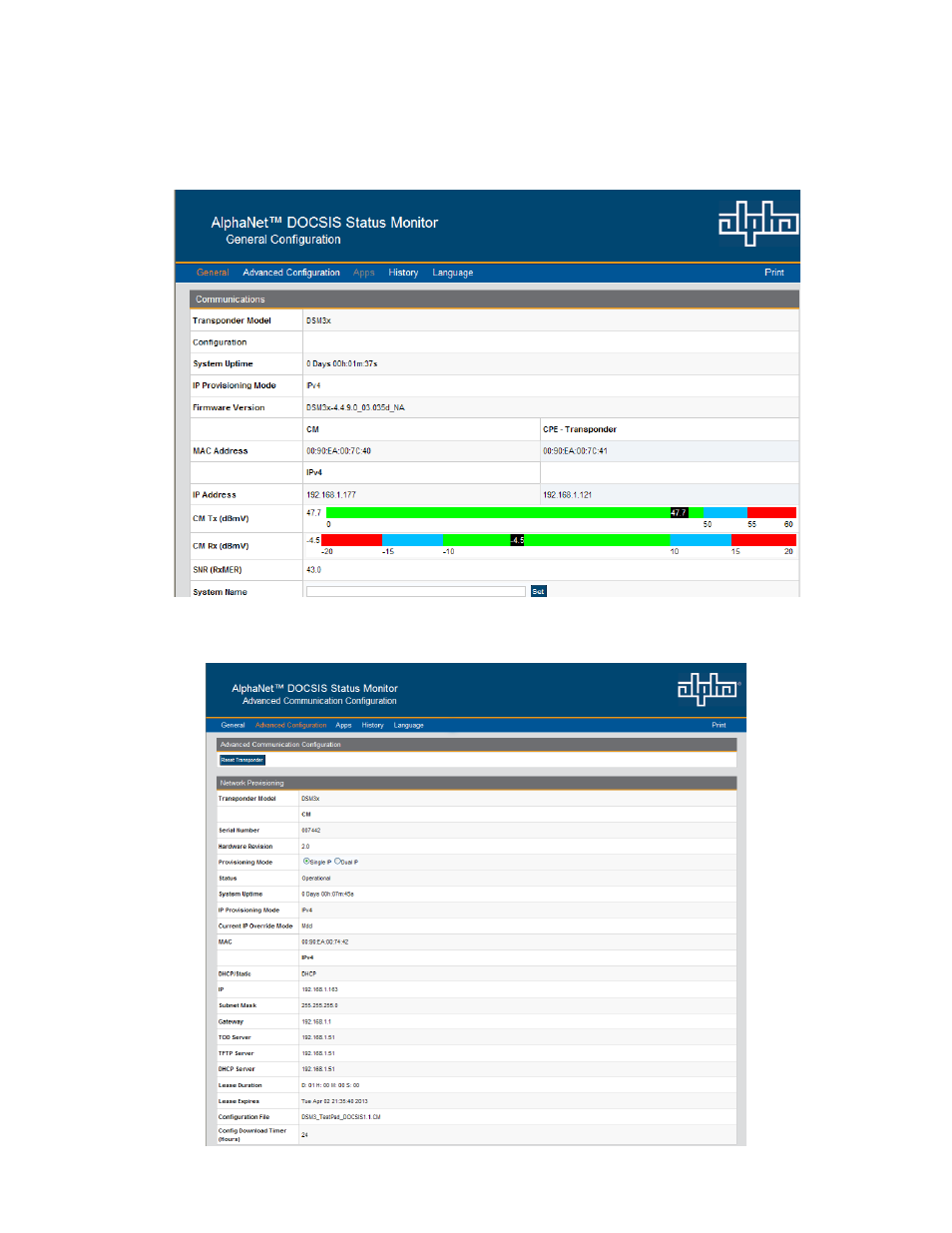Click into the System Name input field

click(x=415, y=591)
